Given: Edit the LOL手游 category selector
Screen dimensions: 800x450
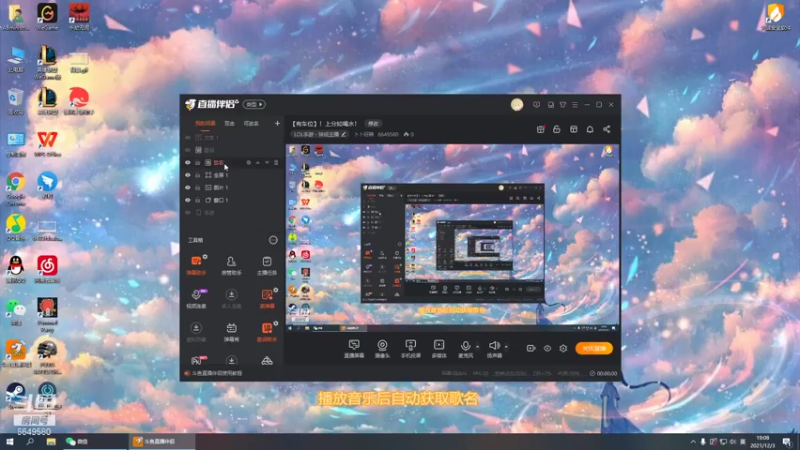Looking at the screenshot, I should click(x=320, y=135).
